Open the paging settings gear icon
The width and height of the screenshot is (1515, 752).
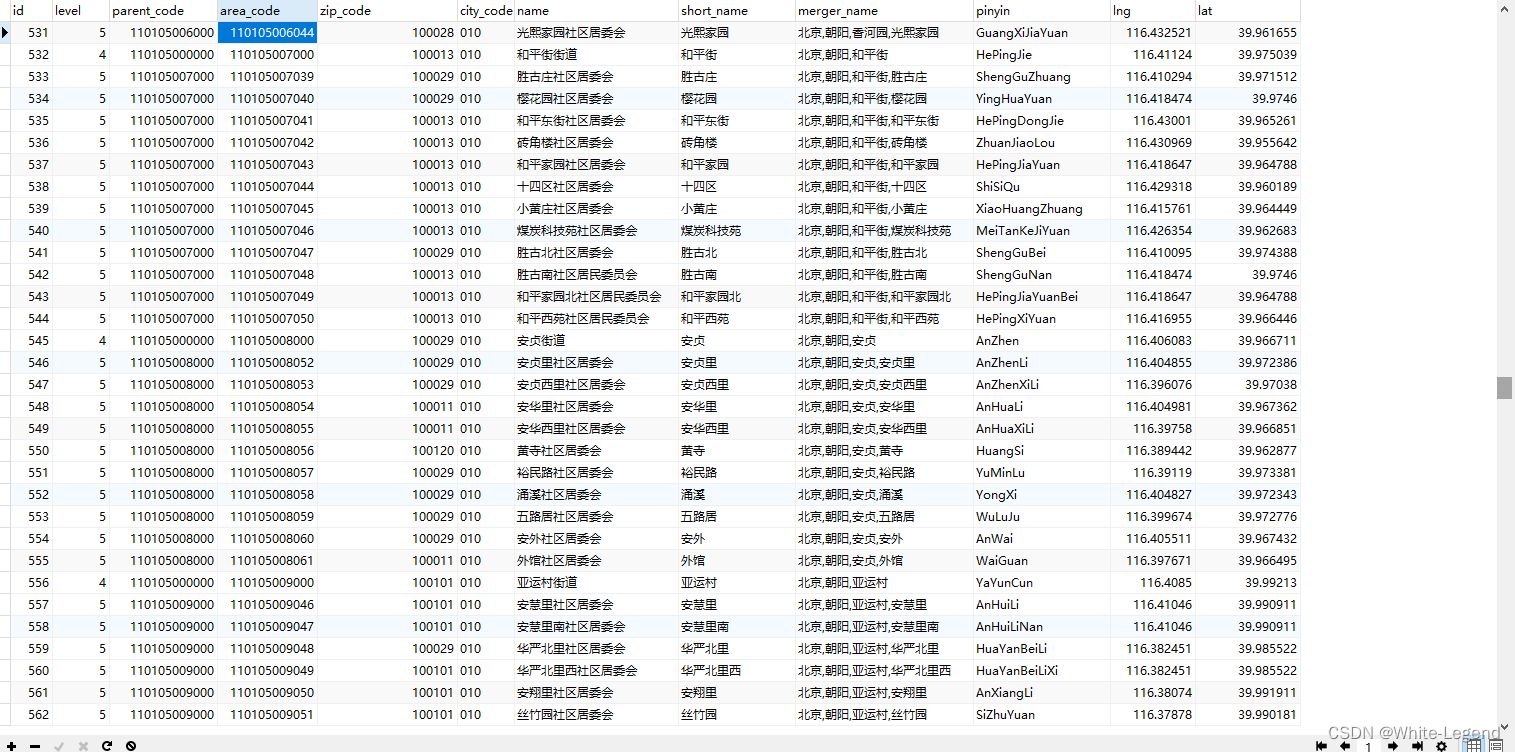coord(1441,745)
